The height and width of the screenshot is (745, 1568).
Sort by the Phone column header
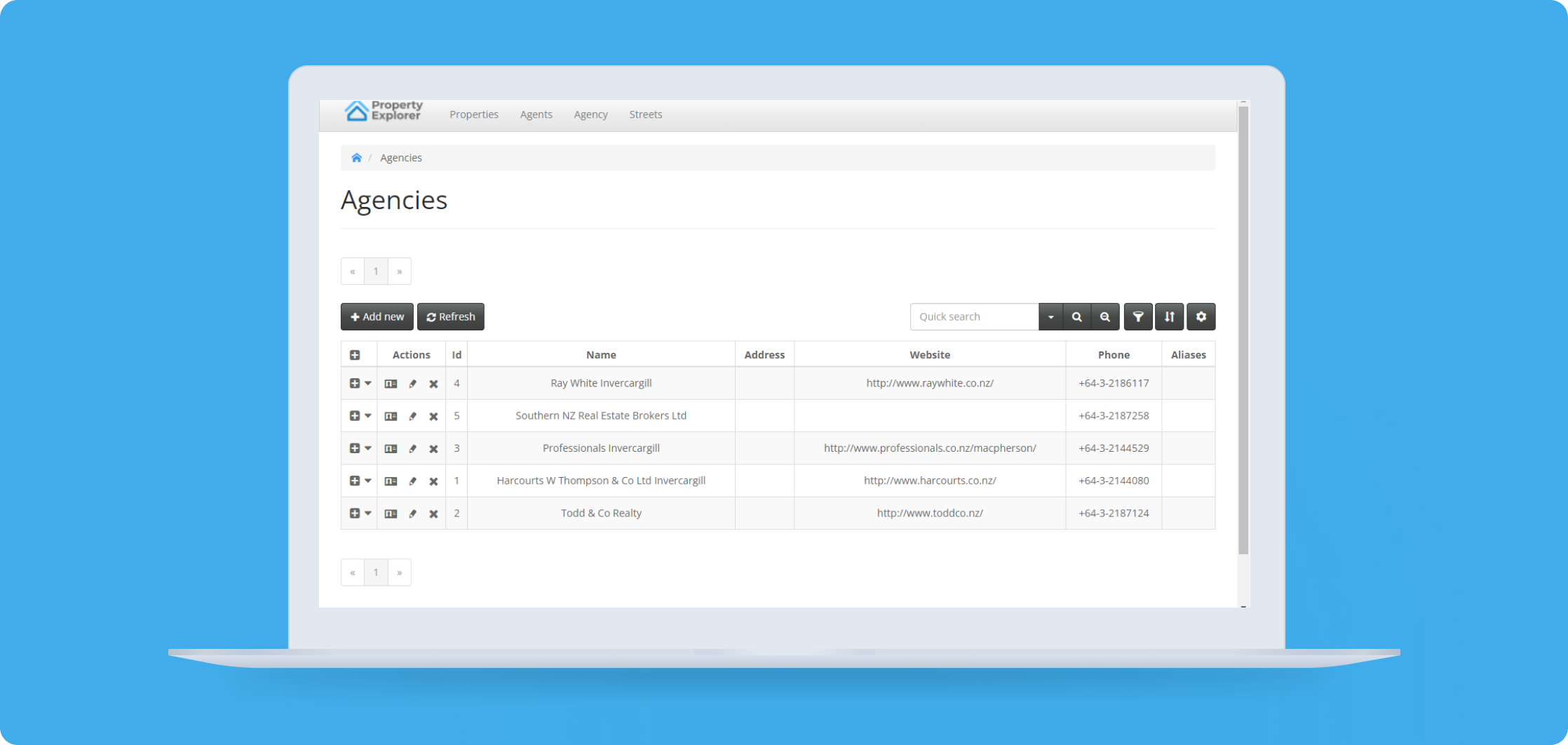coord(1114,355)
